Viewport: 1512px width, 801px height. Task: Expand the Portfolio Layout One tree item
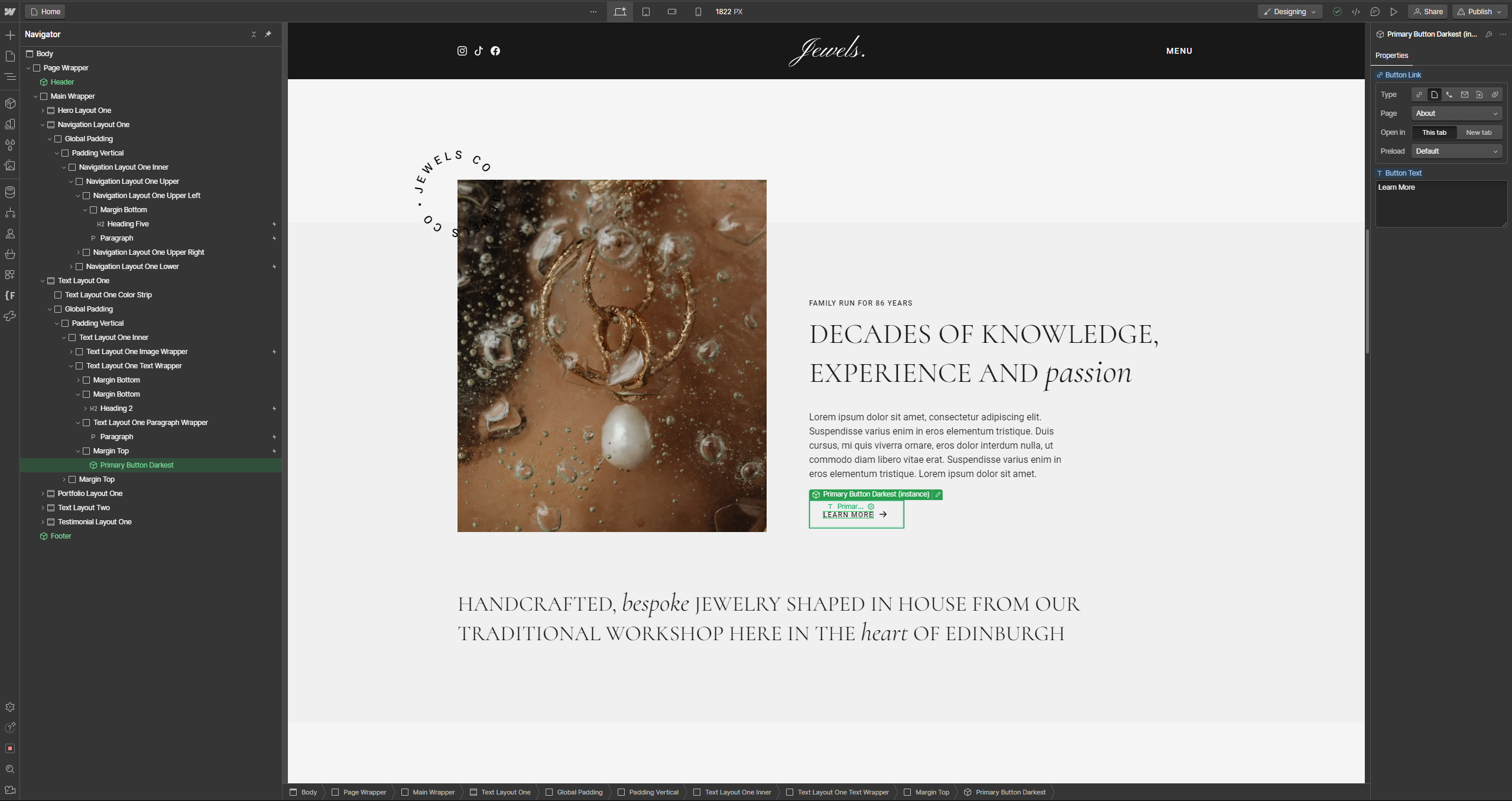coord(43,494)
